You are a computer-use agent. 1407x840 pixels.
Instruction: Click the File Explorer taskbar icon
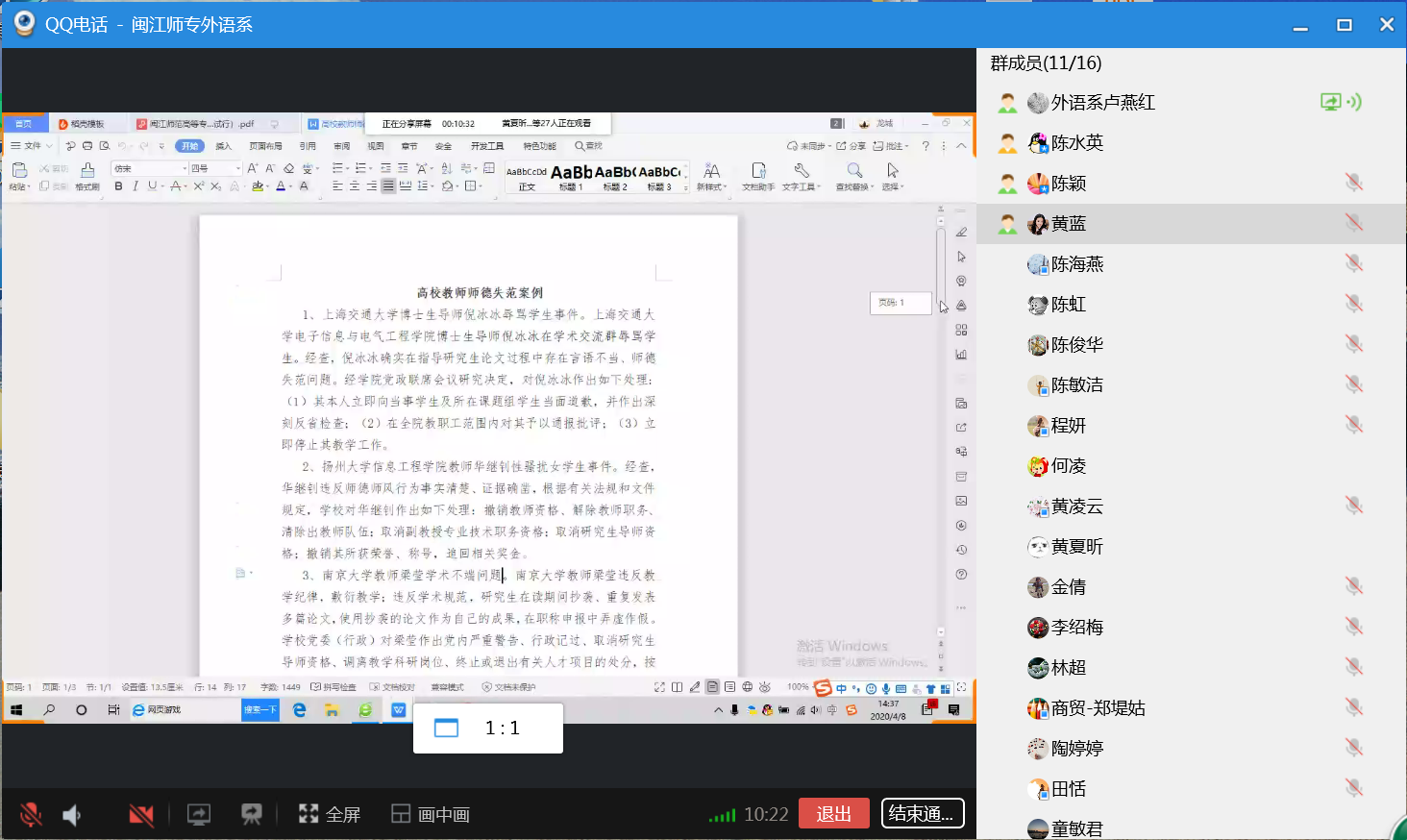pos(332,710)
